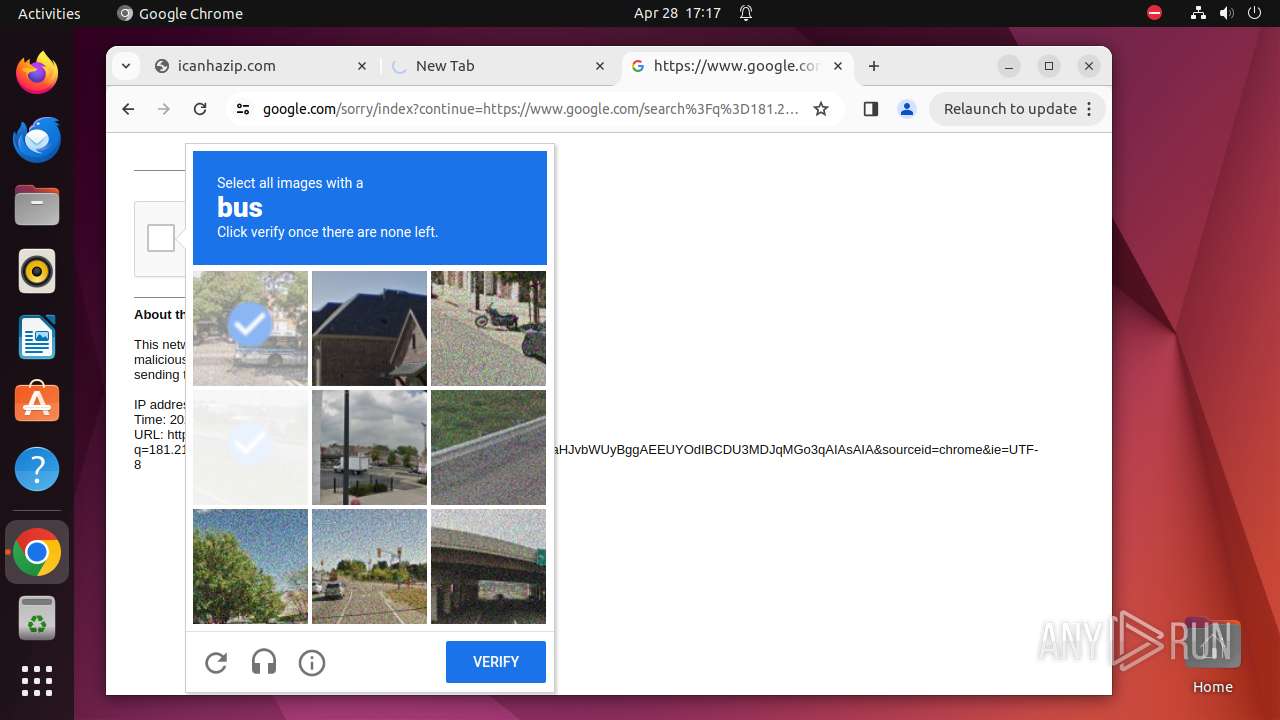Open Rhythmbox from the dock

pos(37,271)
